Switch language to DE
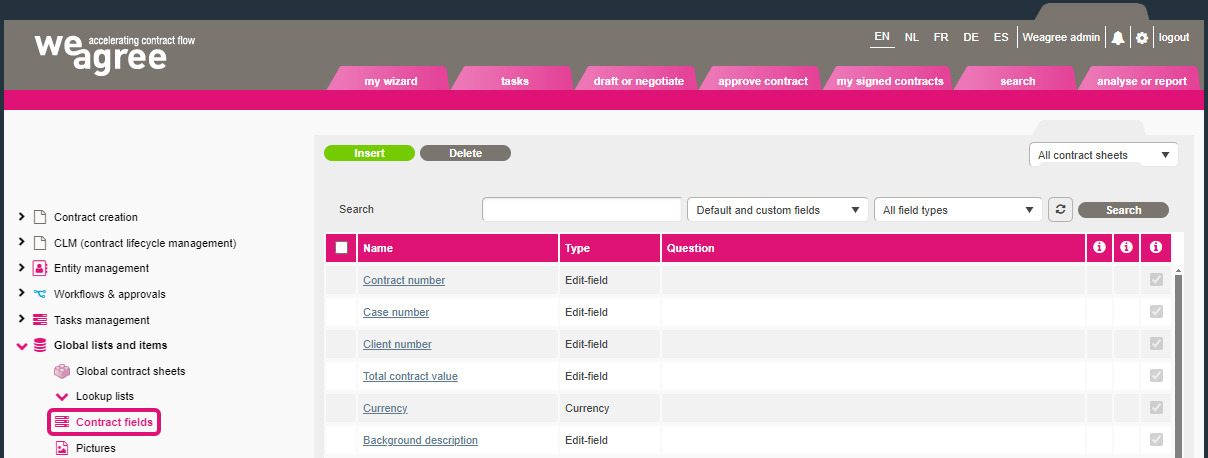 971,37
